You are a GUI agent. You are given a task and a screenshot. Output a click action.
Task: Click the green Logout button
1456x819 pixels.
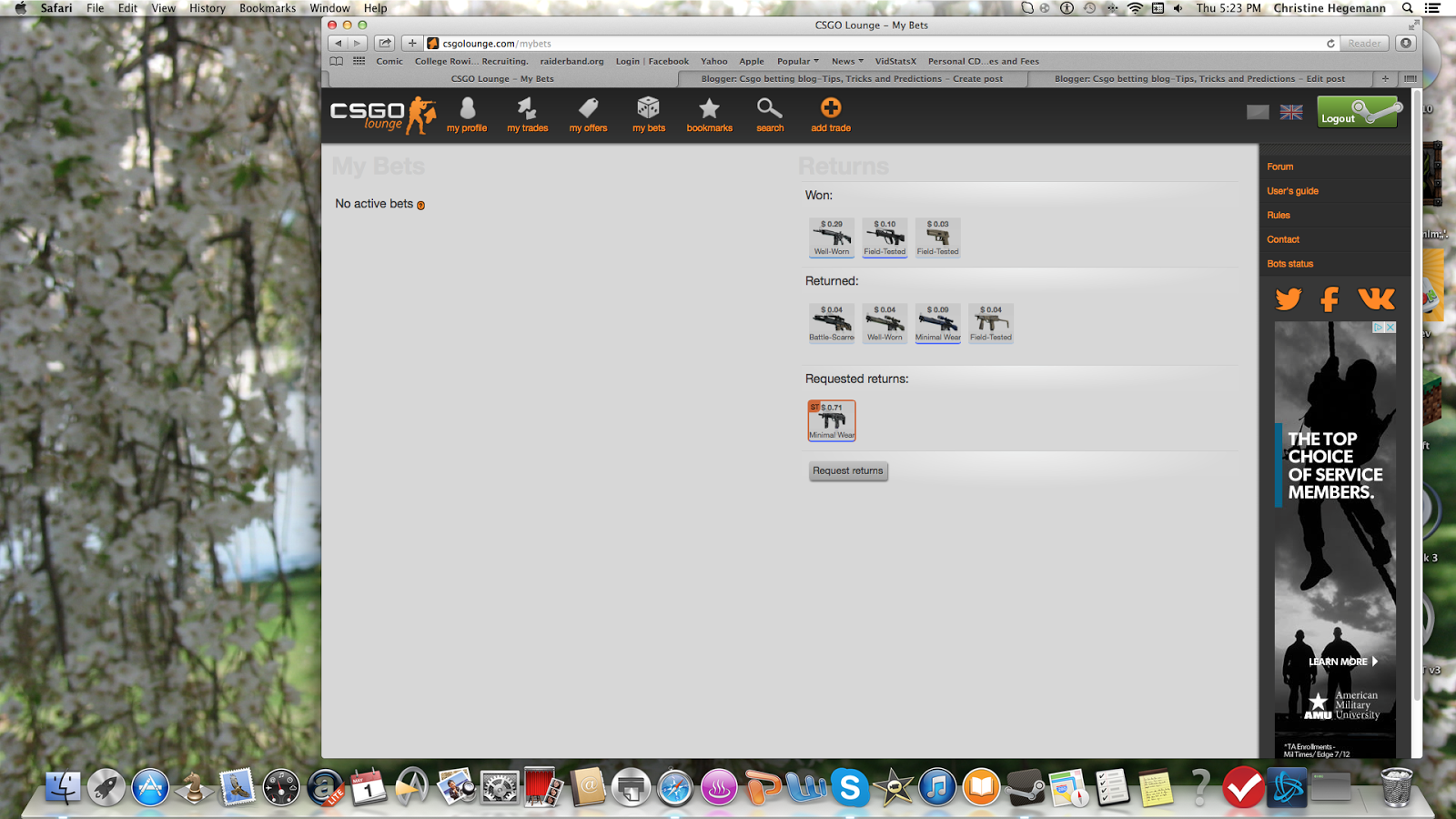tap(1357, 113)
